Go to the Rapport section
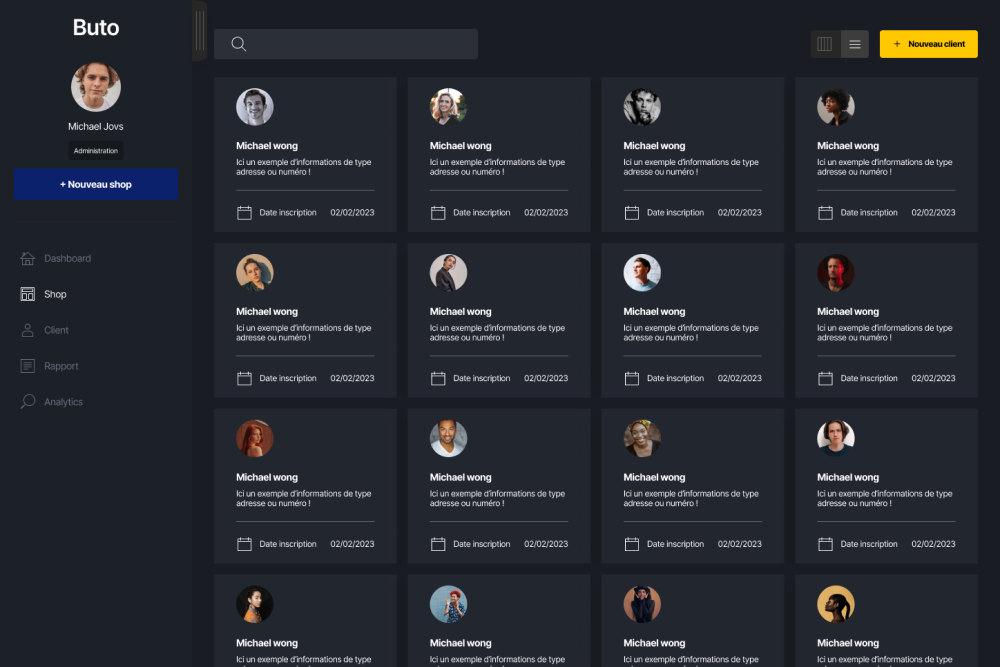The image size is (1000, 667). pyautogui.click(x=61, y=366)
